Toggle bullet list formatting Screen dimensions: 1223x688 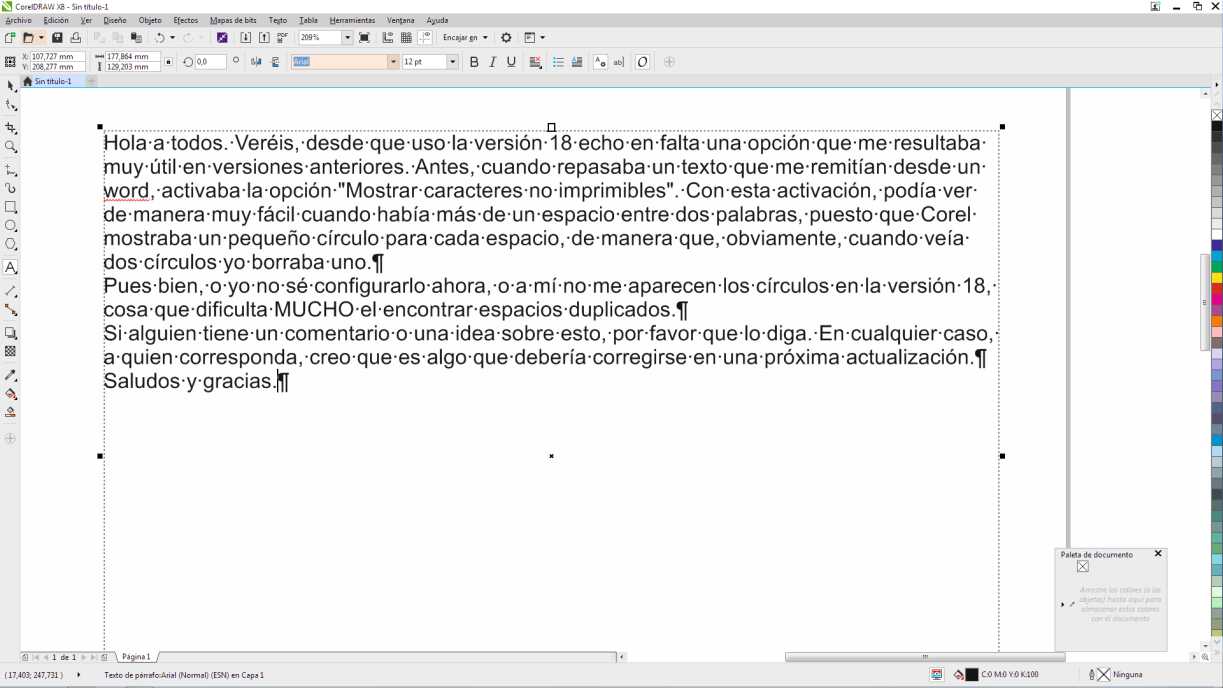click(558, 62)
